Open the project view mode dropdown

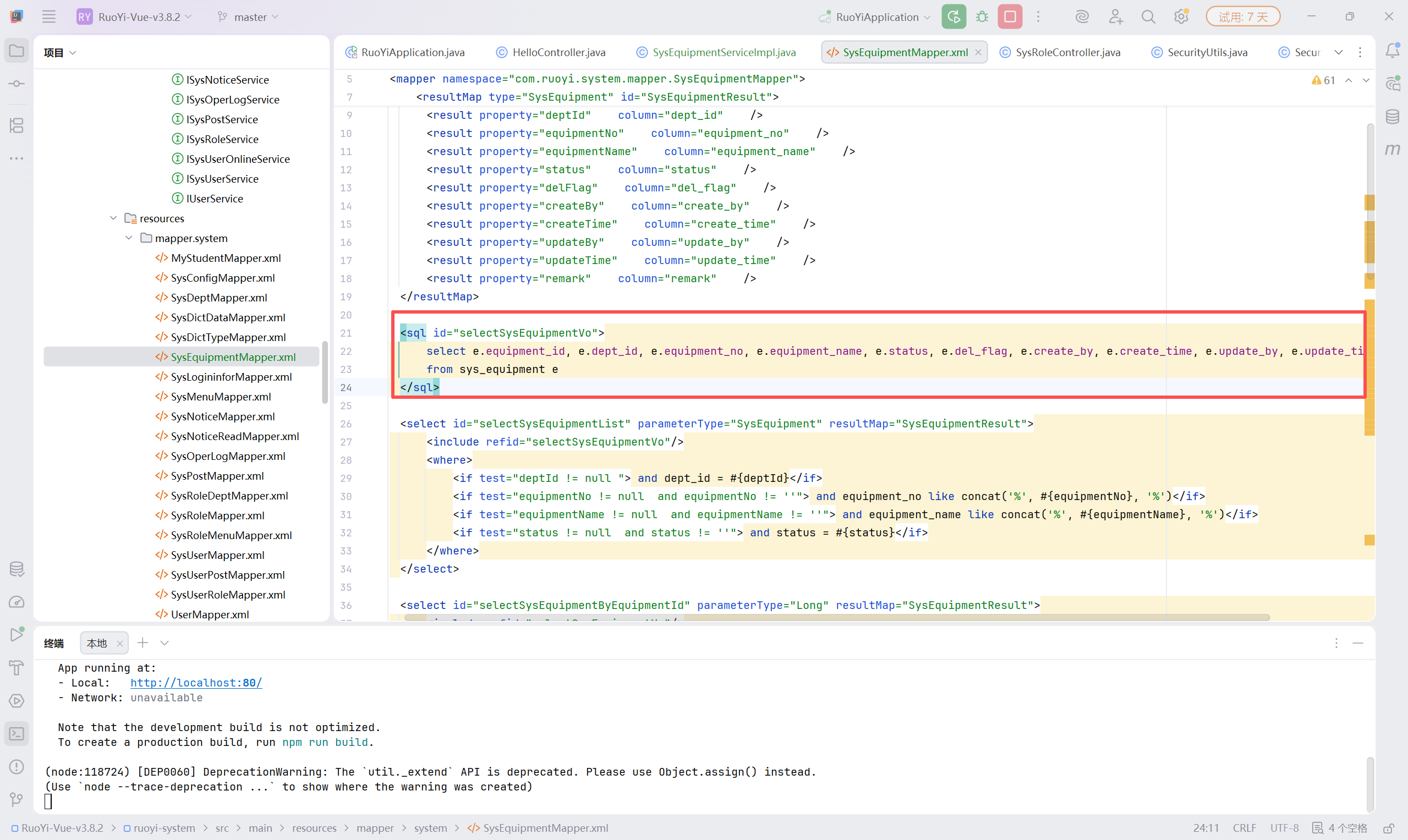tap(60, 52)
